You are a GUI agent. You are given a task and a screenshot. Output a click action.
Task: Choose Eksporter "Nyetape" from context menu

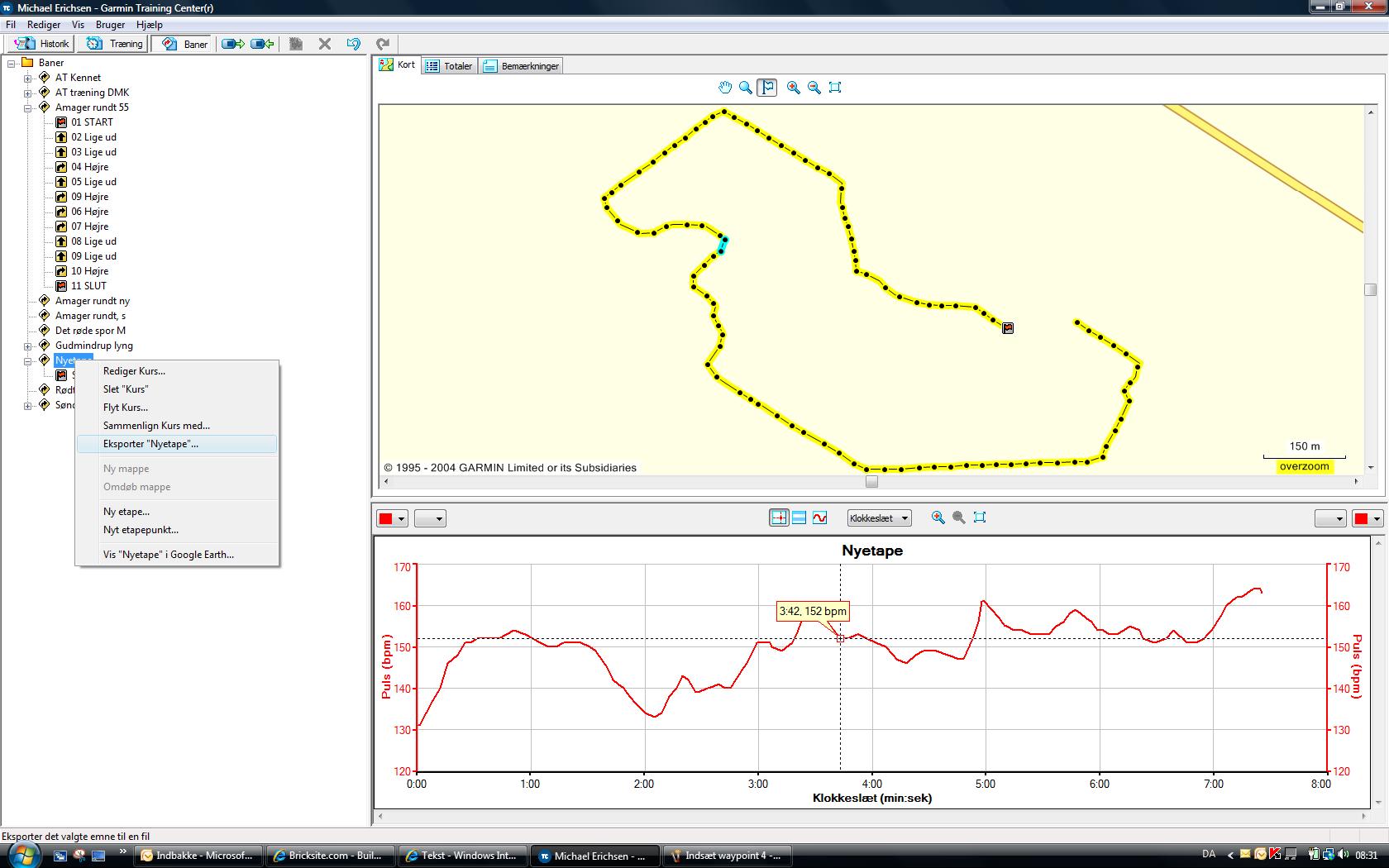coord(150,444)
